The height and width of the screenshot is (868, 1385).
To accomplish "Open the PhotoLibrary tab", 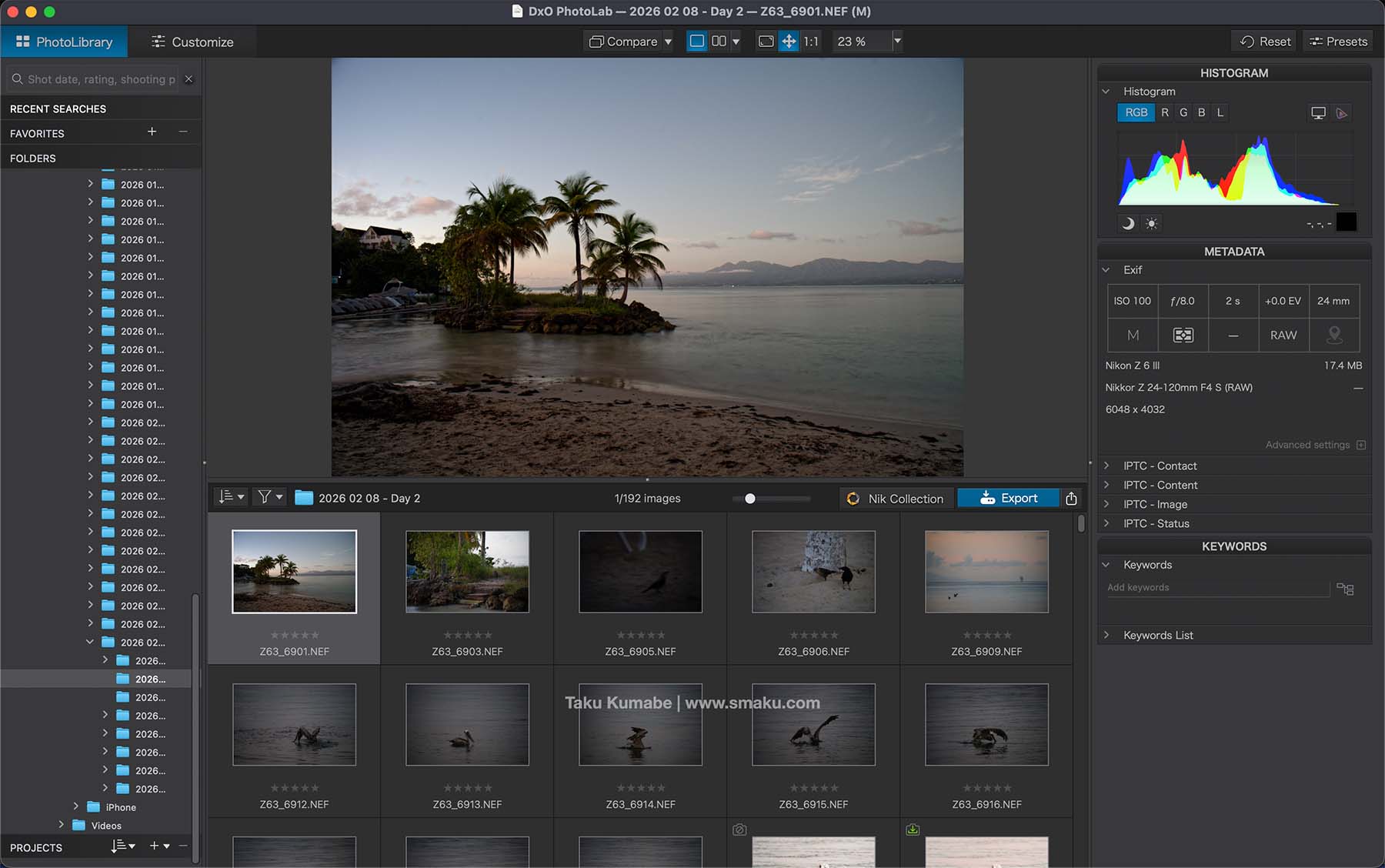I will click(x=65, y=42).
